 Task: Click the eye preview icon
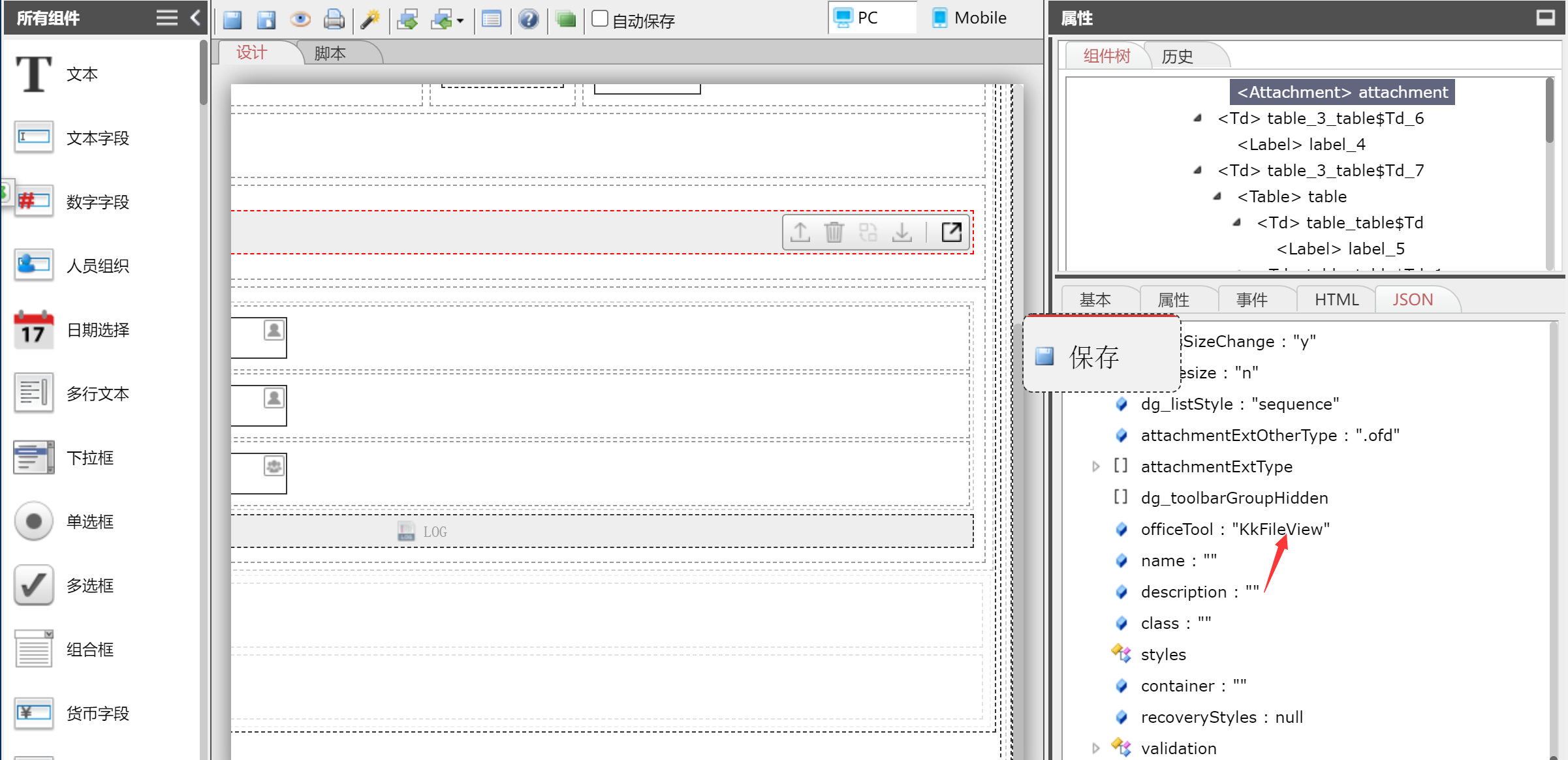pyautogui.click(x=300, y=20)
